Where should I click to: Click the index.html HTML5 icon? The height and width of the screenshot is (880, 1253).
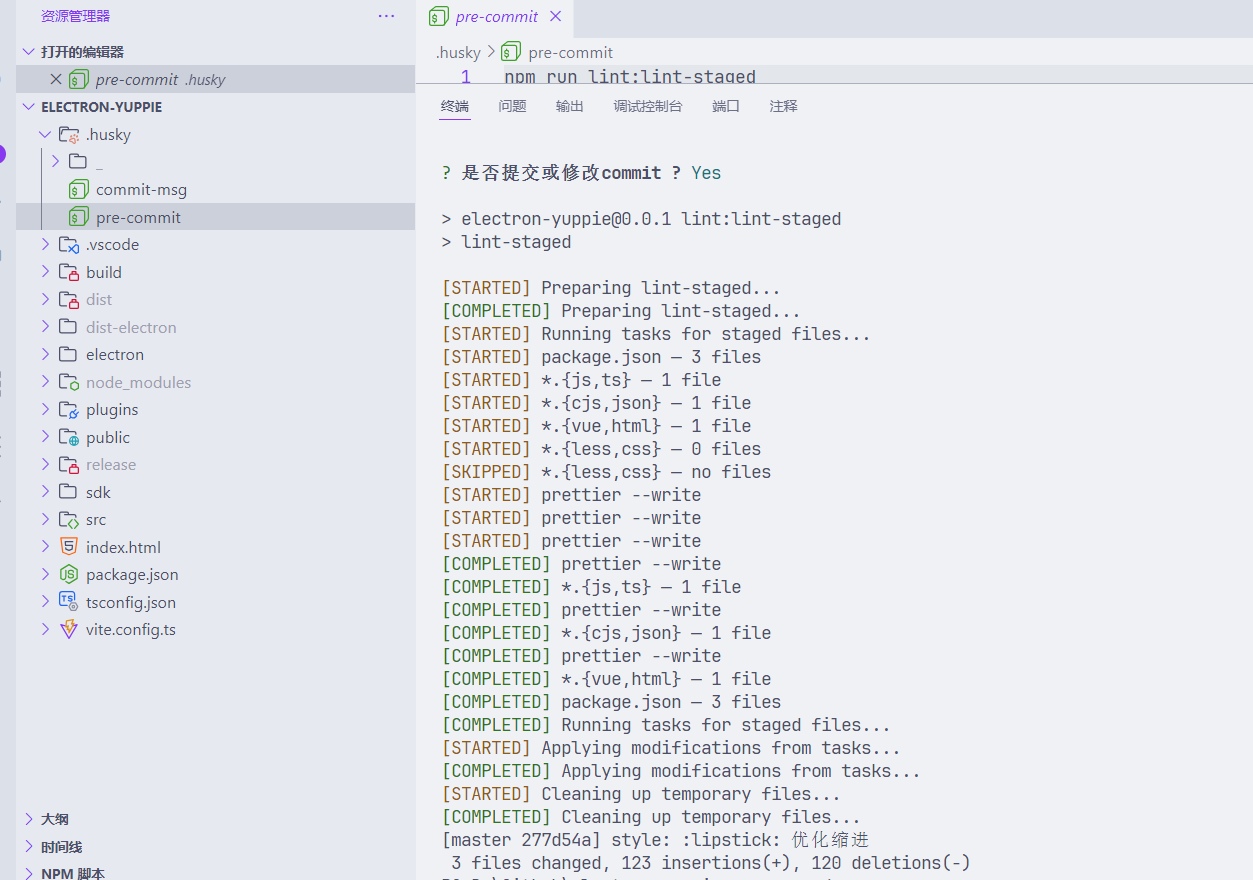68,547
